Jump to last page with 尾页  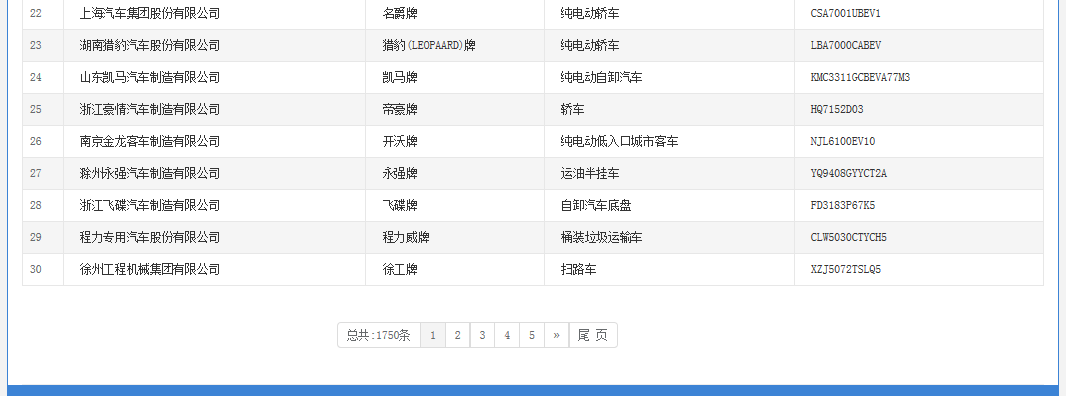(593, 335)
